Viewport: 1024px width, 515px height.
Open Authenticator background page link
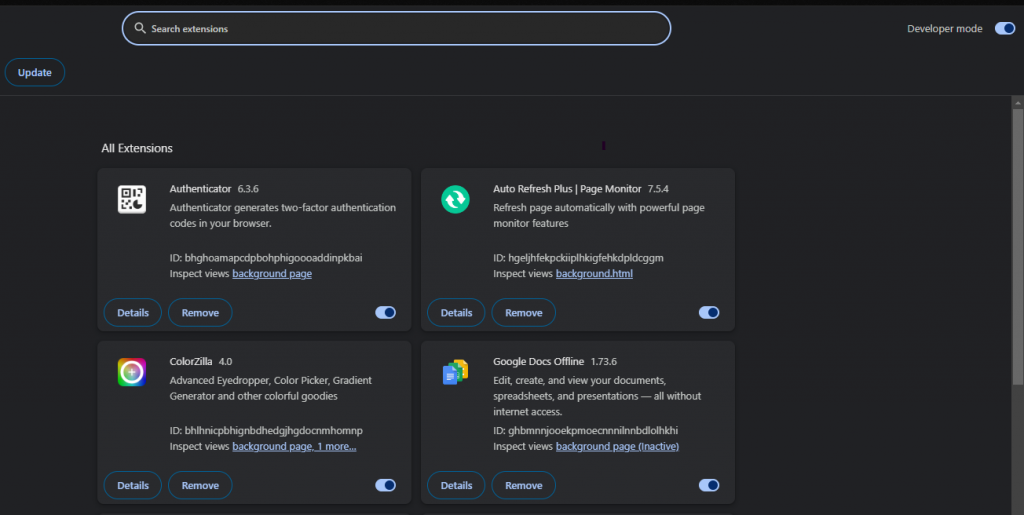click(x=272, y=274)
